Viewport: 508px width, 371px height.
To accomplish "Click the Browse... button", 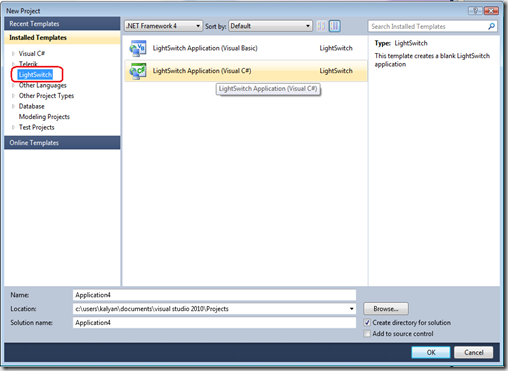I will (x=386, y=309).
